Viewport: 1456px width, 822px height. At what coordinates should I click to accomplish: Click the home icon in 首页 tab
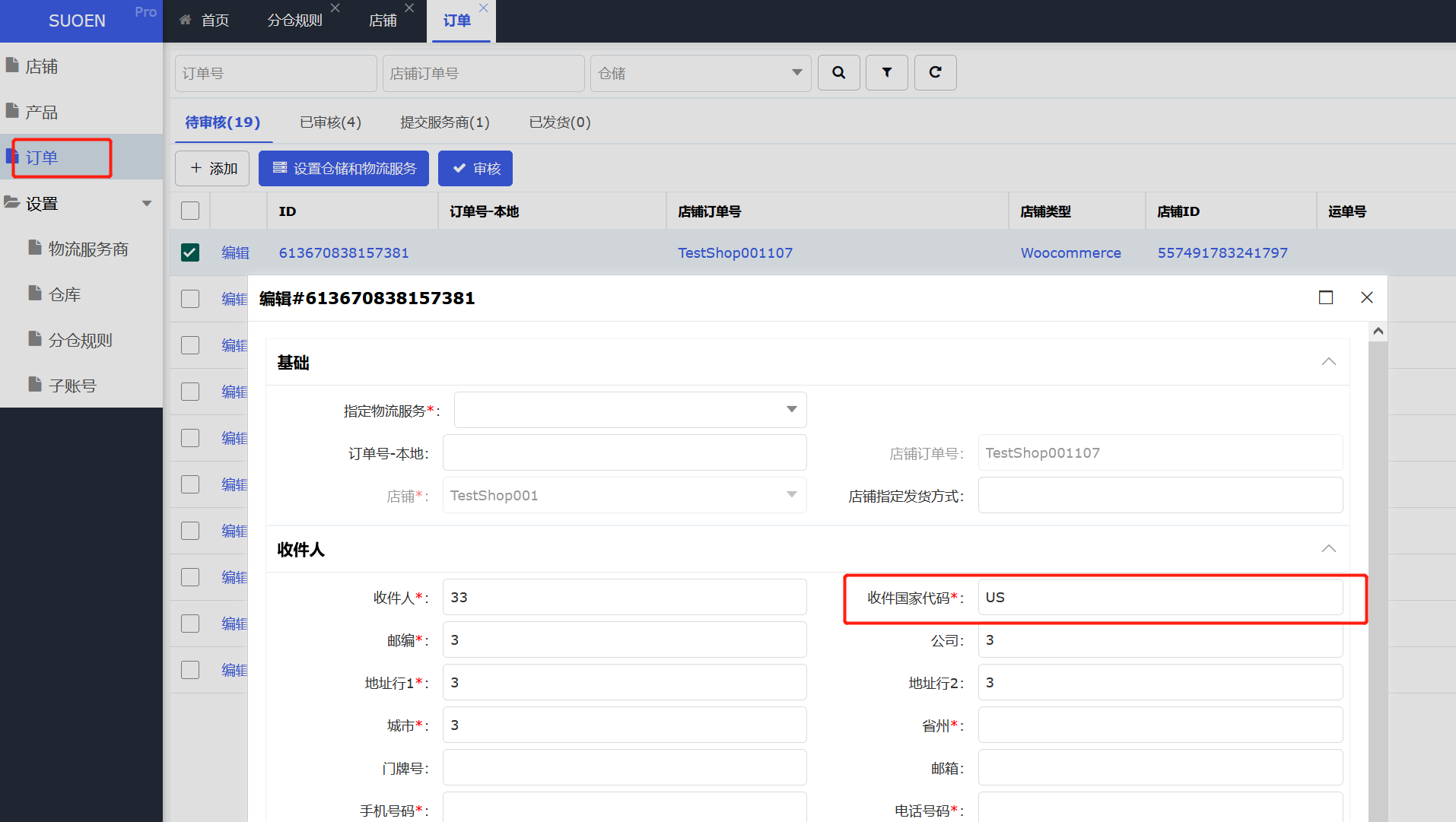(185, 21)
